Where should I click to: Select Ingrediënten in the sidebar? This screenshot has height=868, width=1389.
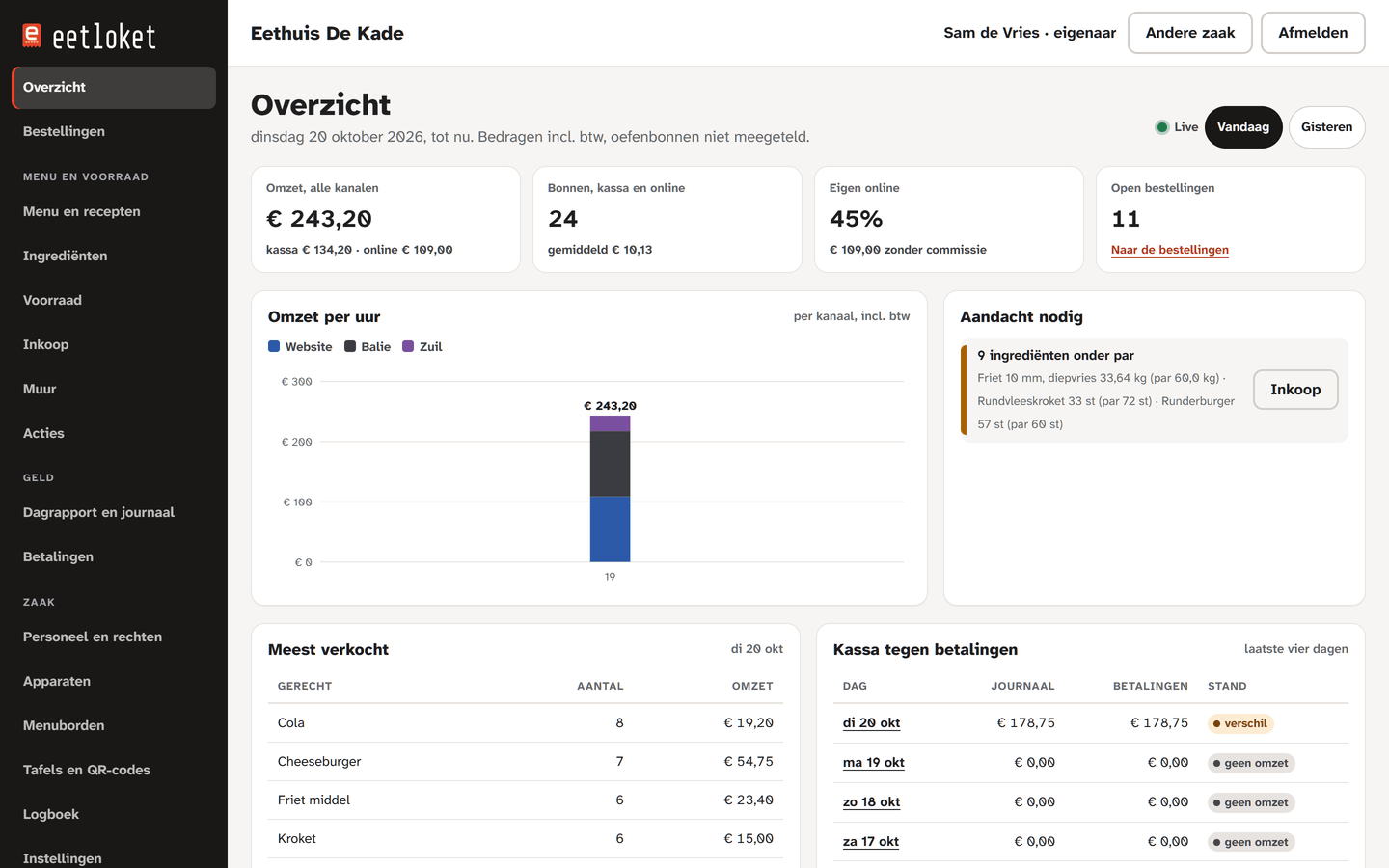point(114,257)
